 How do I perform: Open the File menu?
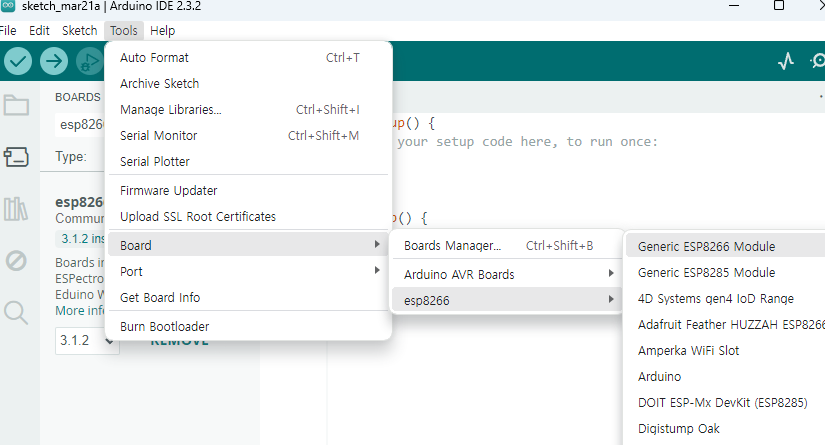tap(8, 31)
